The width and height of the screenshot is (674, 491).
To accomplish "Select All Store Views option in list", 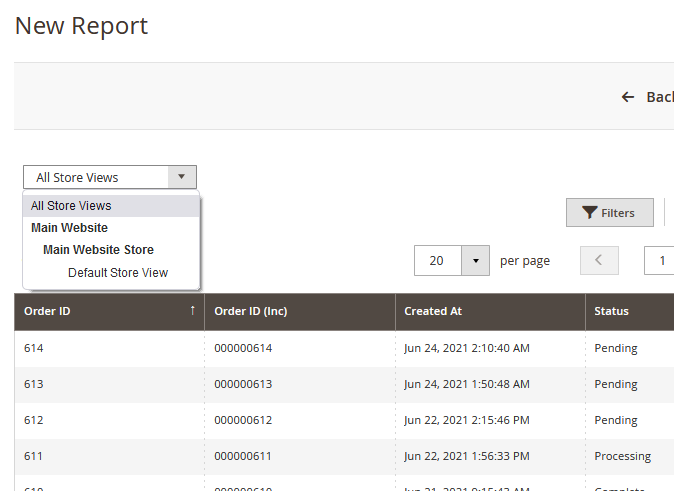I will [71, 206].
